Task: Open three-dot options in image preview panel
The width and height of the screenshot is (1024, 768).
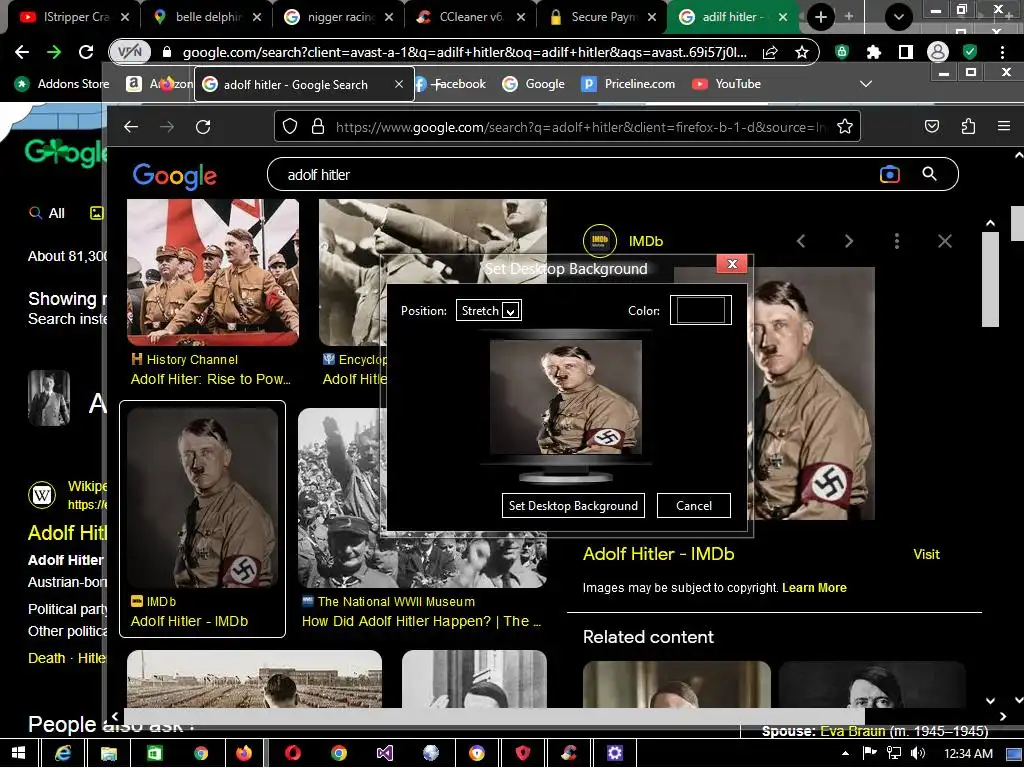Action: [x=897, y=241]
